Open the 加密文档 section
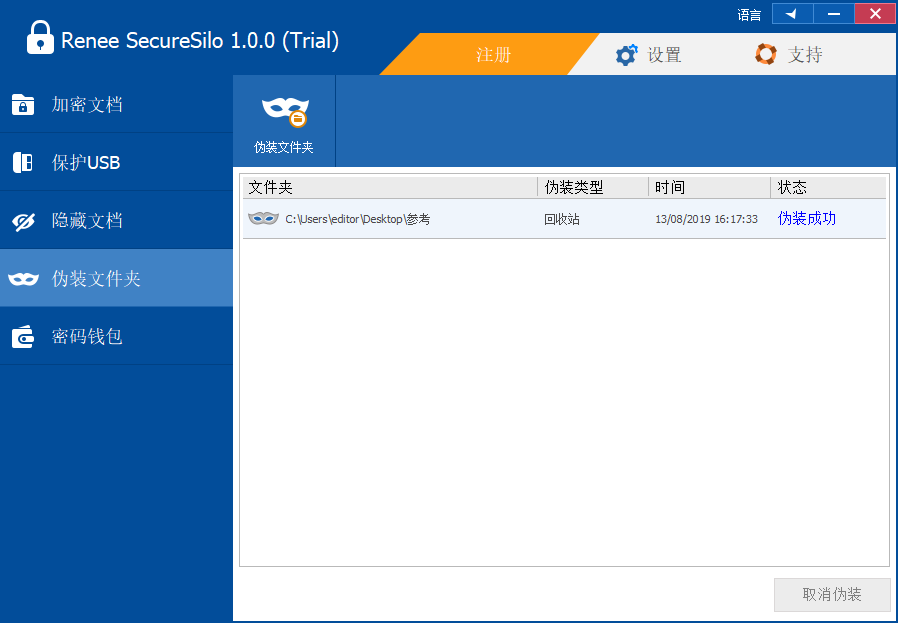Viewport: 898px width, 623px height. pos(116,104)
